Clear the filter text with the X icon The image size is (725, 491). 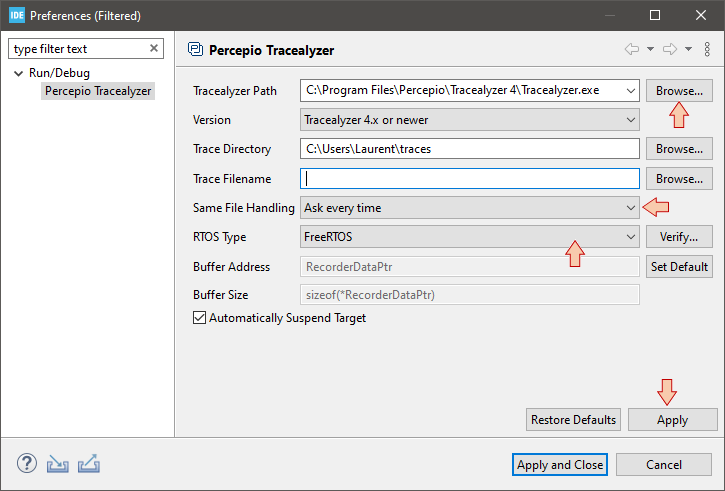click(154, 48)
